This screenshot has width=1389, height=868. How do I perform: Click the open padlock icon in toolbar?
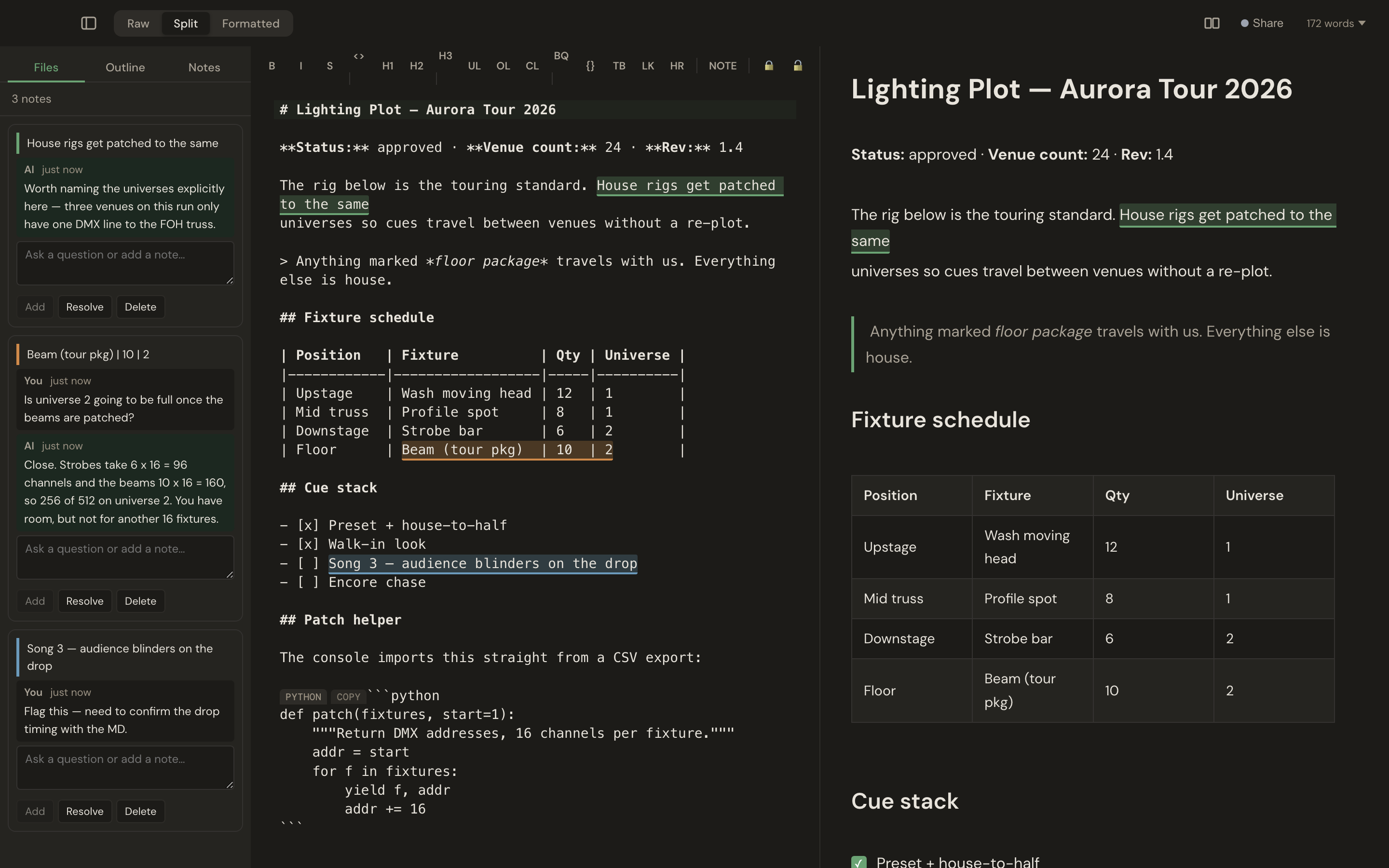click(x=798, y=66)
